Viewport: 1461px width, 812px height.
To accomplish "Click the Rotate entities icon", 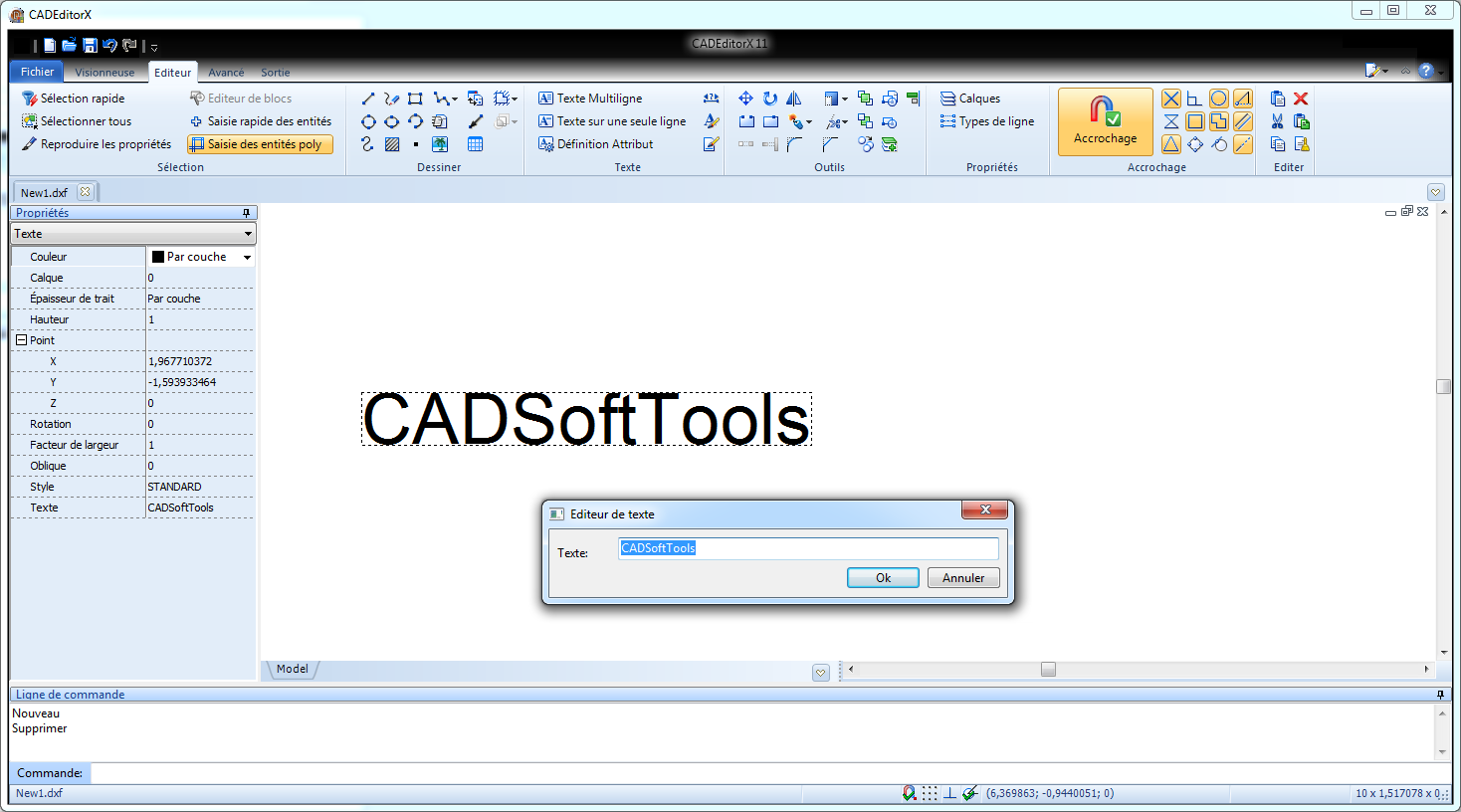I will click(770, 99).
